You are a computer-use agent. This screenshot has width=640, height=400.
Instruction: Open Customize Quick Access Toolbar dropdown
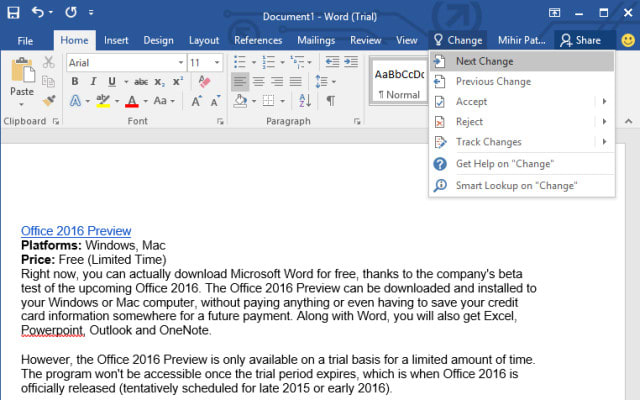pos(91,13)
